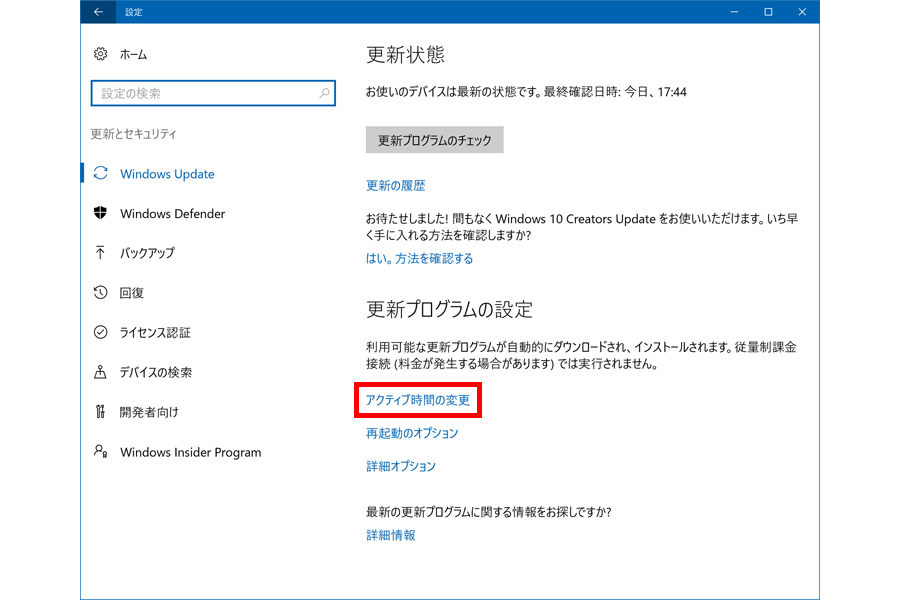Open 再起動のオプション link
Screen dimensions: 900x600
pyautogui.click(x=412, y=433)
